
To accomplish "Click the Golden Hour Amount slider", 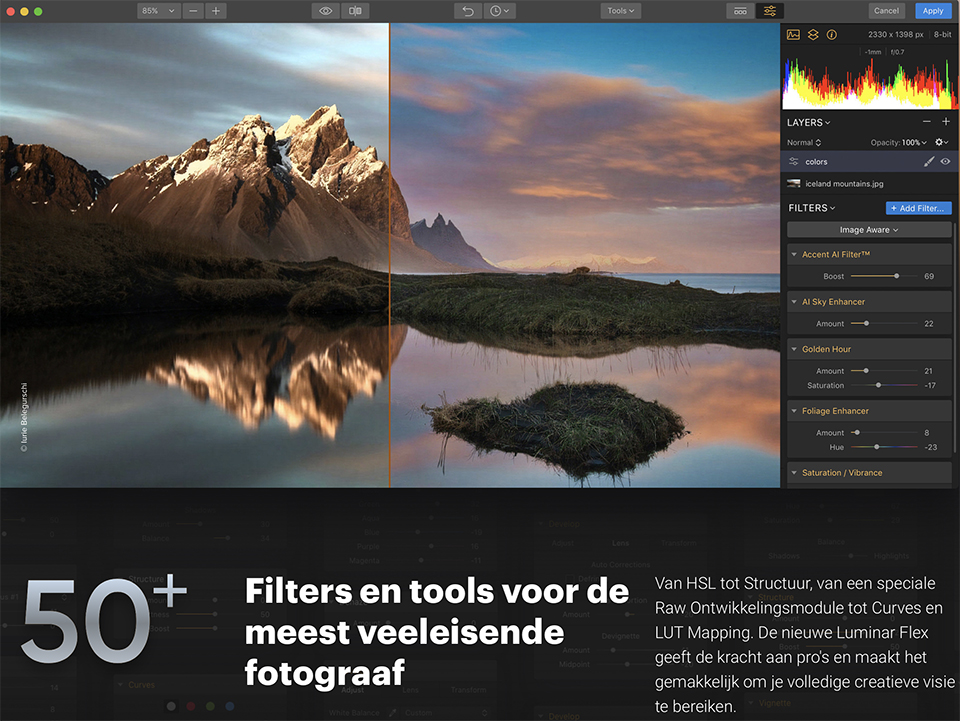I will [x=883, y=371].
